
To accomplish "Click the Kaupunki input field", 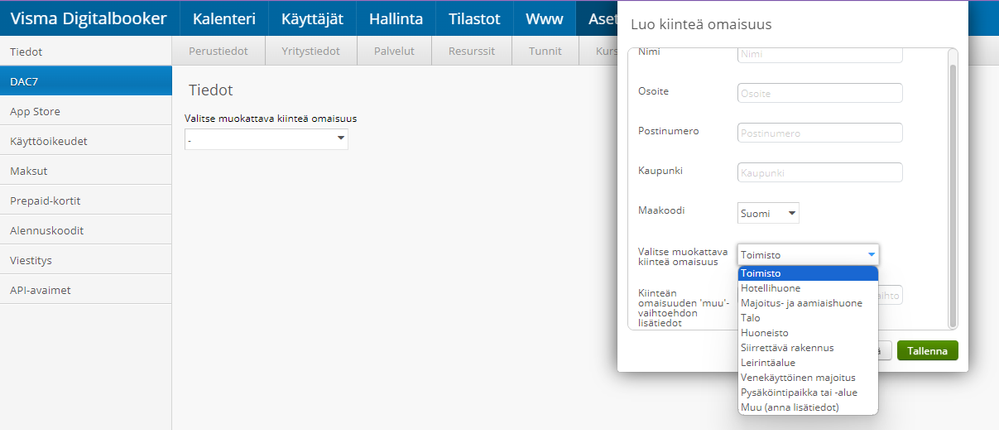I will (x=820, y=173).
